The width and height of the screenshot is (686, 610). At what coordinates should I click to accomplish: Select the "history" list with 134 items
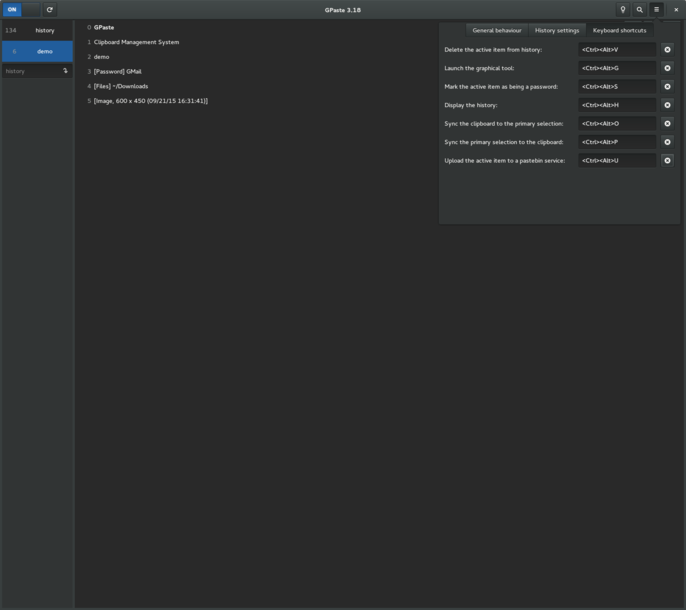(37, 31)
